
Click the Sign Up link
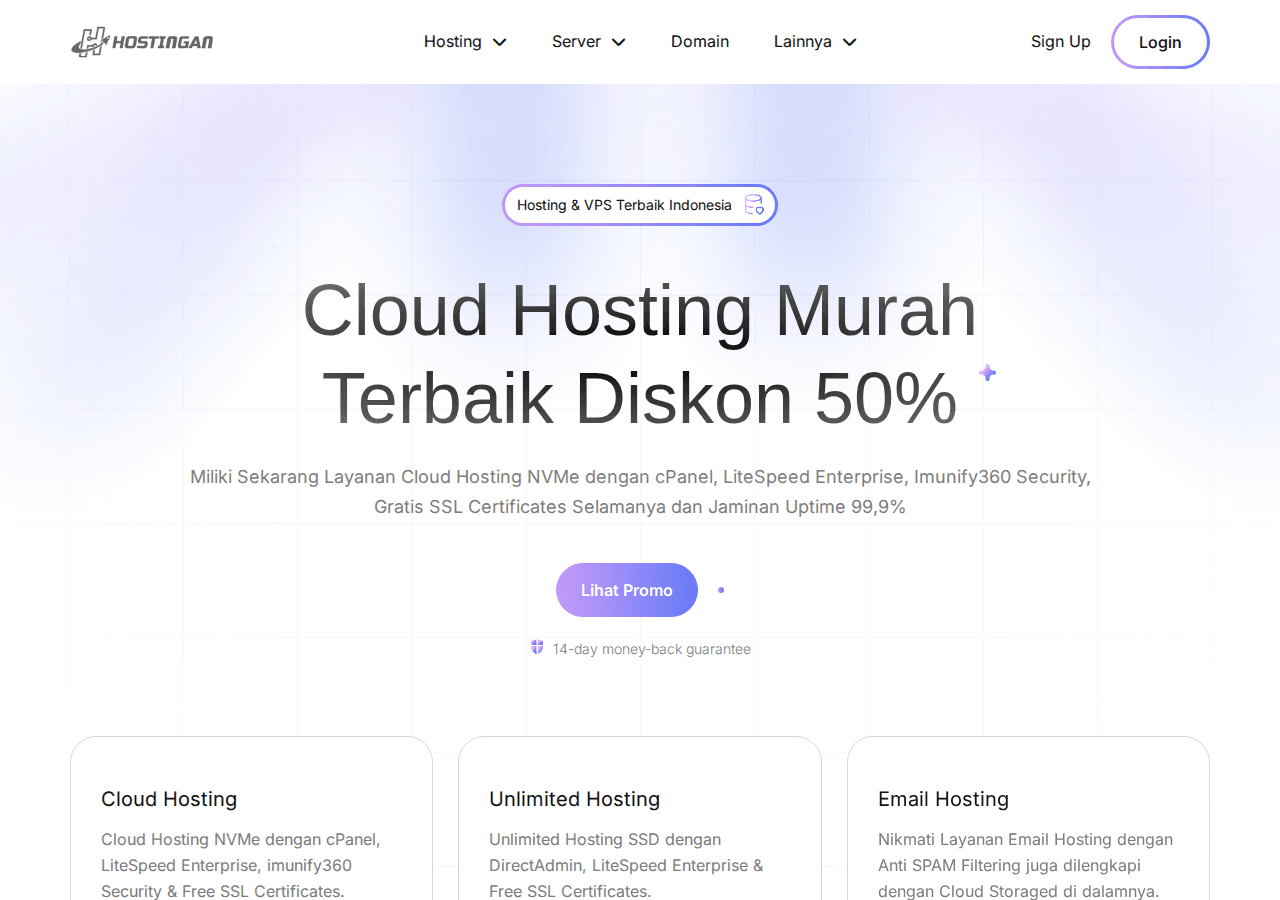point(1061,42)
